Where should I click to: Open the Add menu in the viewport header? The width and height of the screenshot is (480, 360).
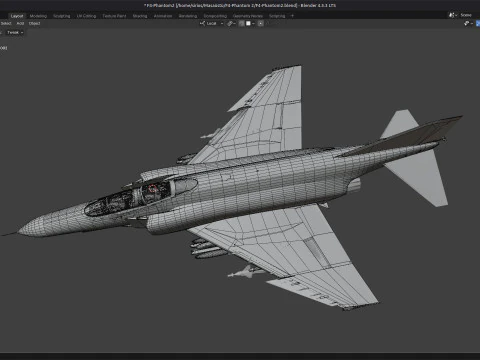[x=20, y=23]
